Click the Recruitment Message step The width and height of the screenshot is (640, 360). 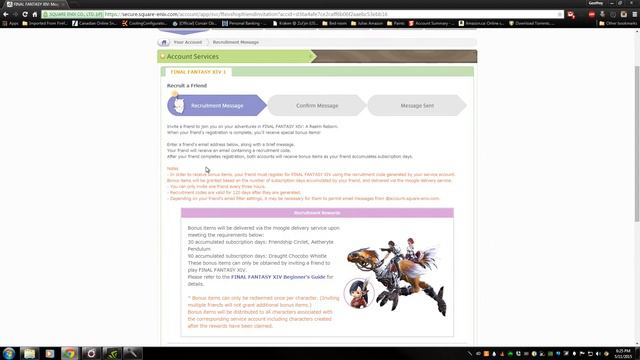click(217, 105)
